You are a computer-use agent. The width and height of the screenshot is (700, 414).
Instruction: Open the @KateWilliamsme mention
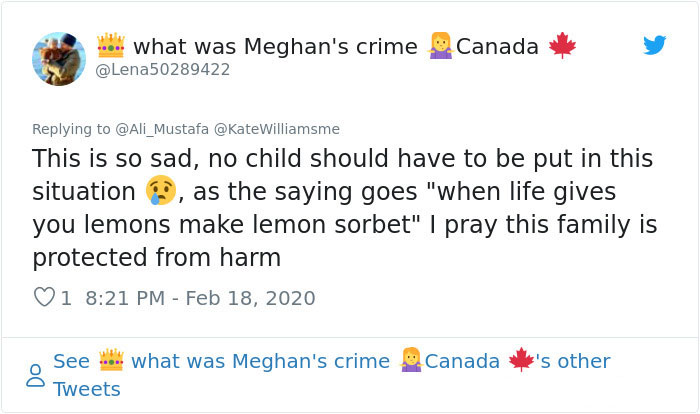(x=277, y=129)
